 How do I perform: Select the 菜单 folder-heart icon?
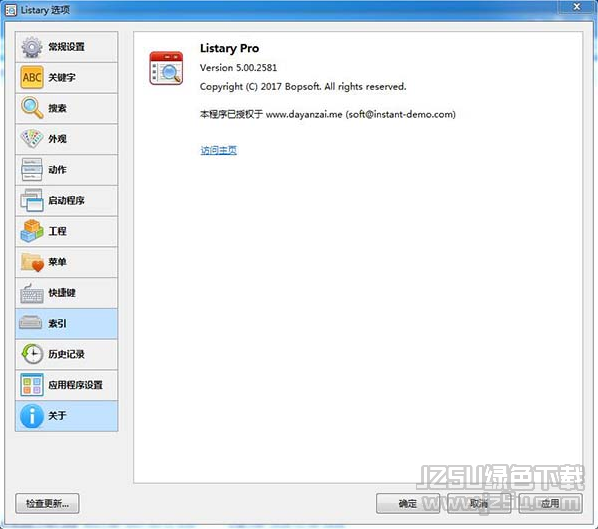click(x=32, y=262)
